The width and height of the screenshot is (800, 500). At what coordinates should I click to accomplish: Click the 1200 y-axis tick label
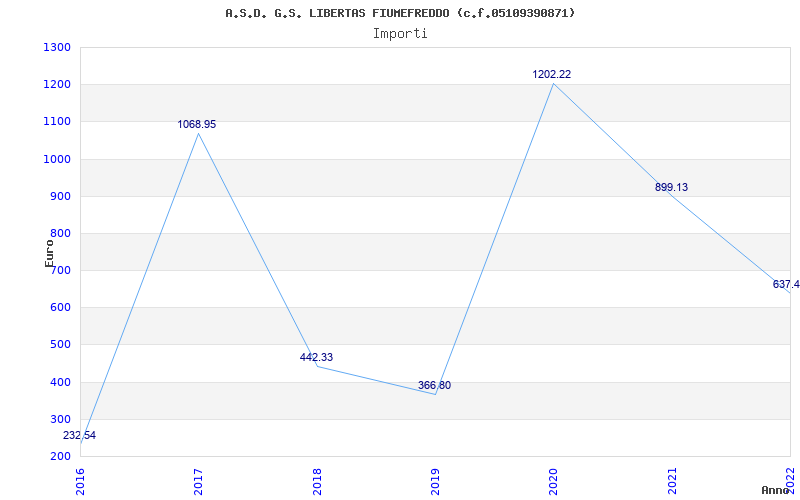point(57,85)
